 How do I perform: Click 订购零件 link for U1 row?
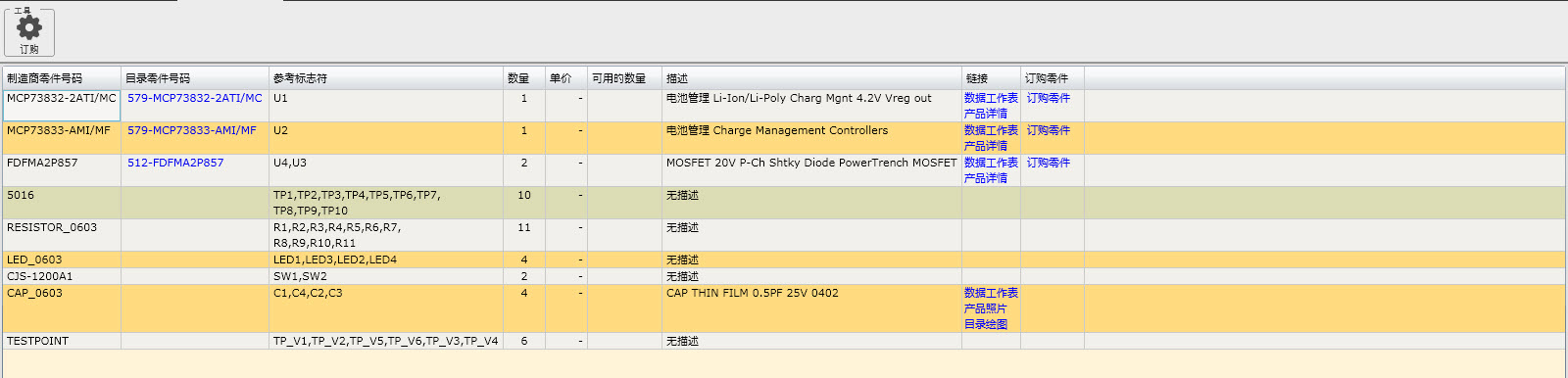click(1048, 98)
